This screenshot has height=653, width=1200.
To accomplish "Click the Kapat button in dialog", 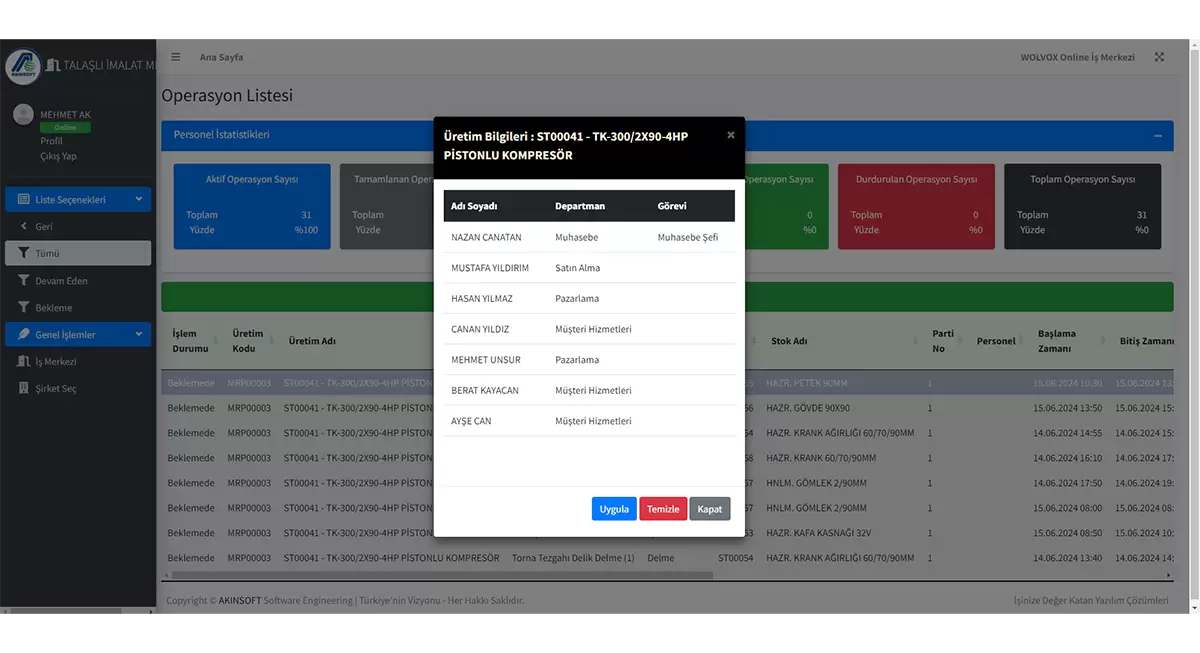I will (710, 509).
